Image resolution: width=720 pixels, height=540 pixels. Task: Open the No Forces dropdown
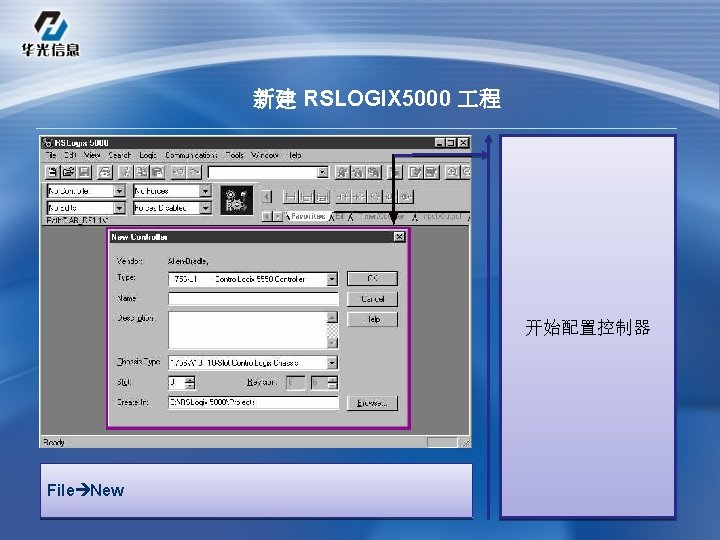[x=205, y=191]
